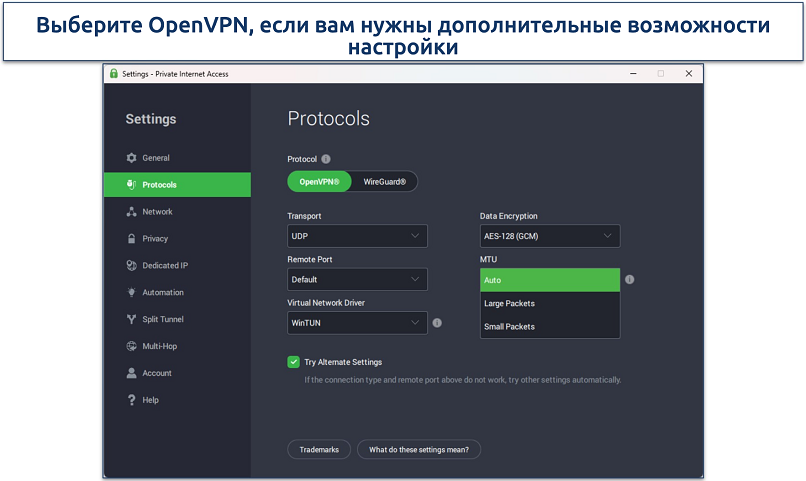Open the Account settings section
Screen dimensions: 806x481
pos(156,374)
